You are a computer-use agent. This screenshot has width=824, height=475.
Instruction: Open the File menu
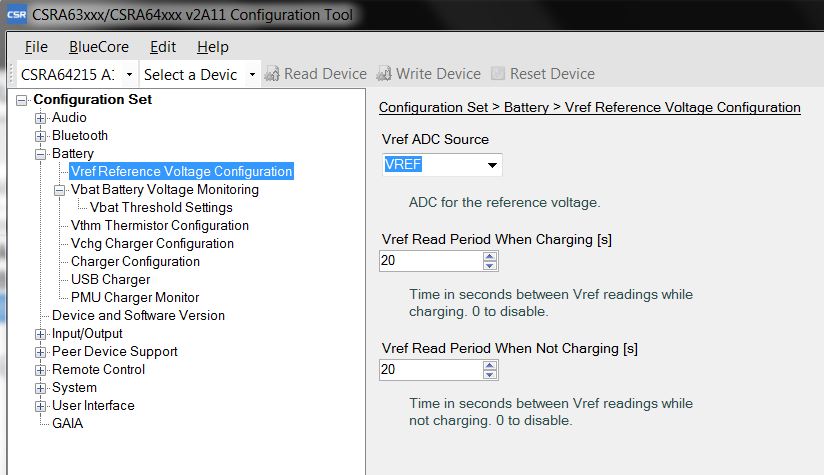(36, 47)
